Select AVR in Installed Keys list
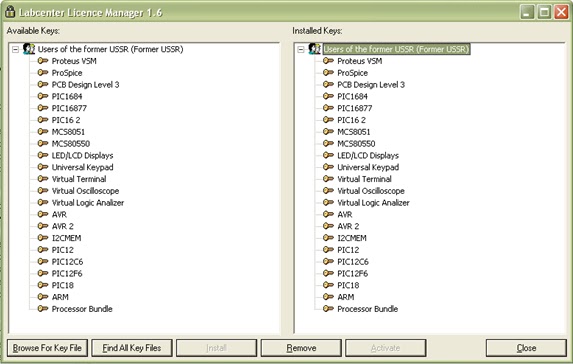The image size is (573, 364). (x=345, y=215)
